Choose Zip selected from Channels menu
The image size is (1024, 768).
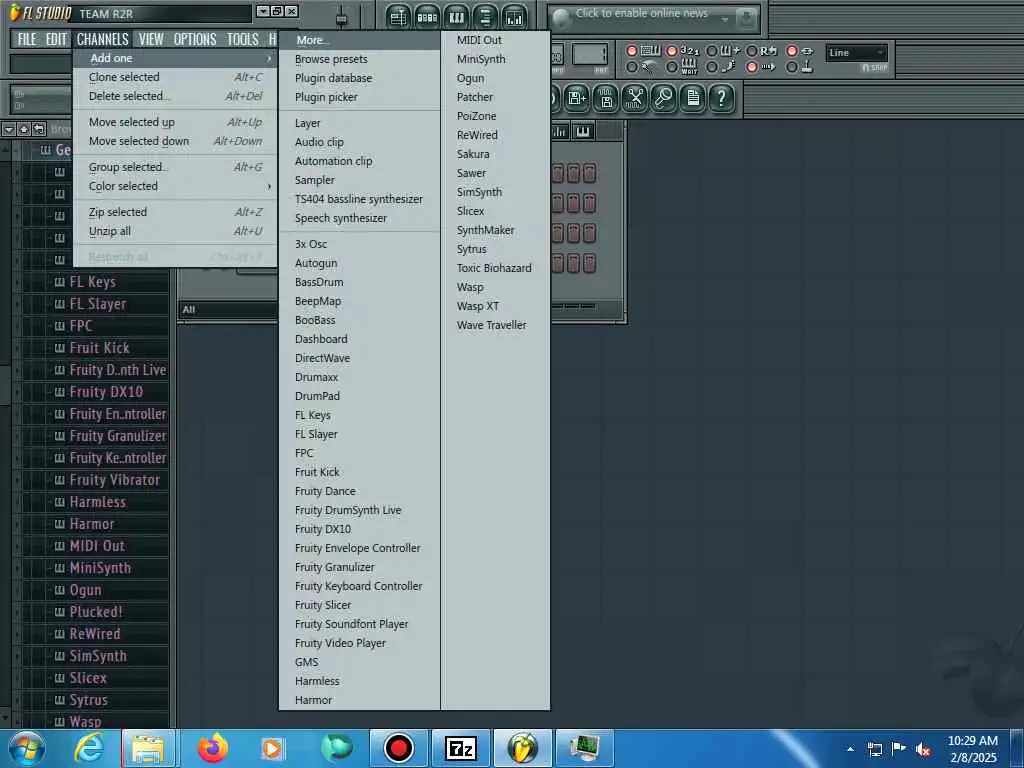(x=175, y=212)
